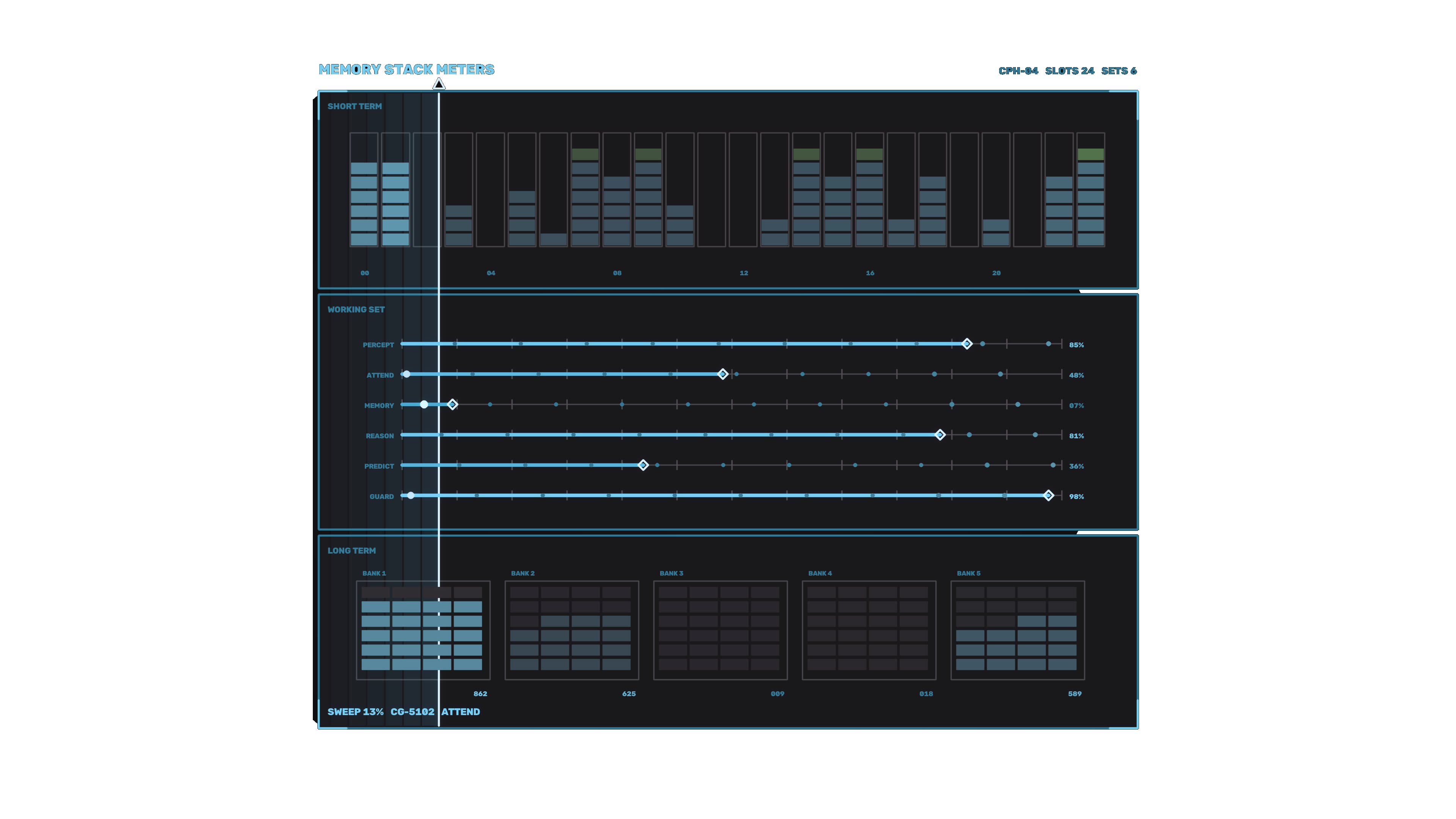Screen dimensions: 1456x819
Task: Click the BANK 1 label
Action: coord(373,573)
